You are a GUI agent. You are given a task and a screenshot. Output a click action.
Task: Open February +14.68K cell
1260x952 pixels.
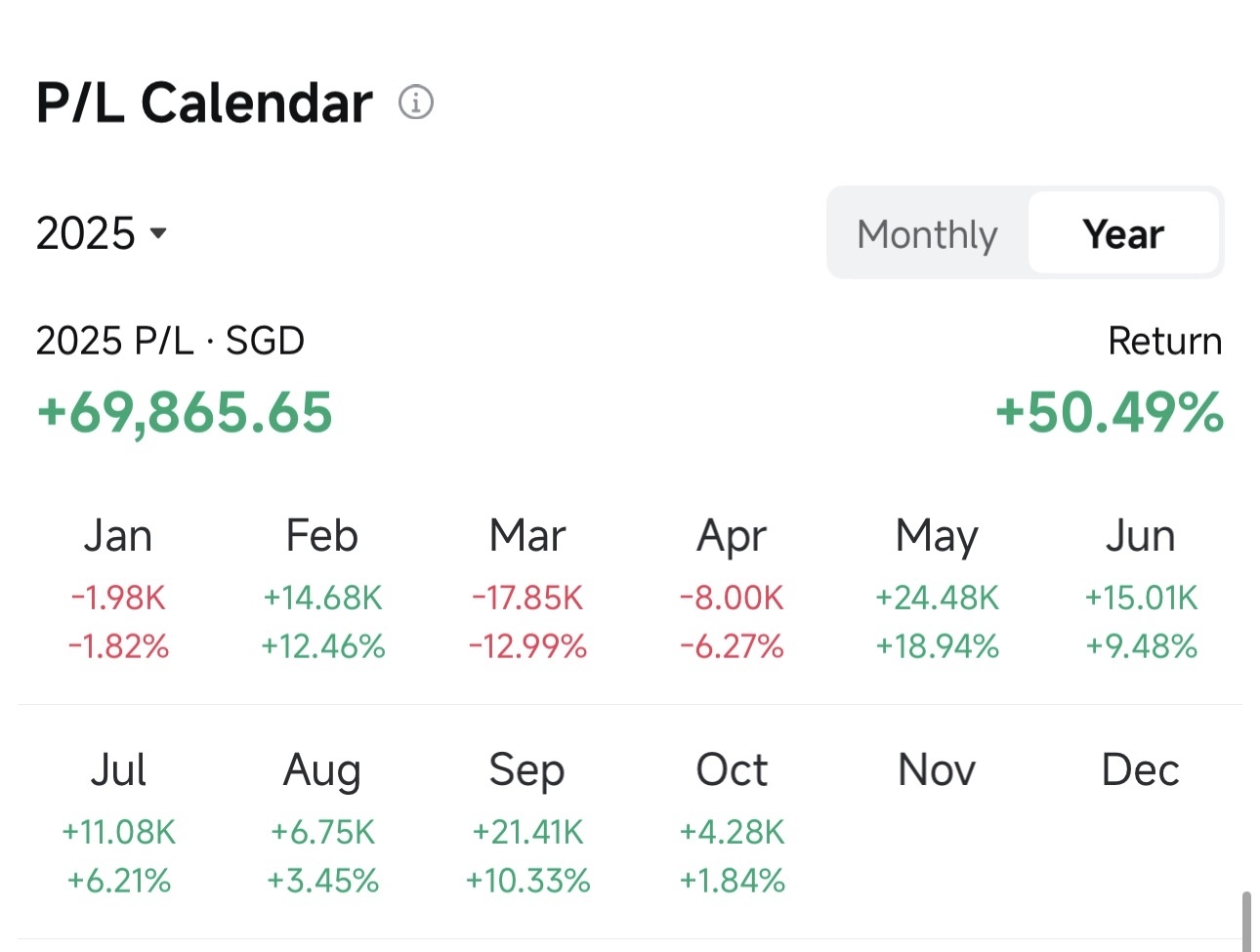pos(322,589)
